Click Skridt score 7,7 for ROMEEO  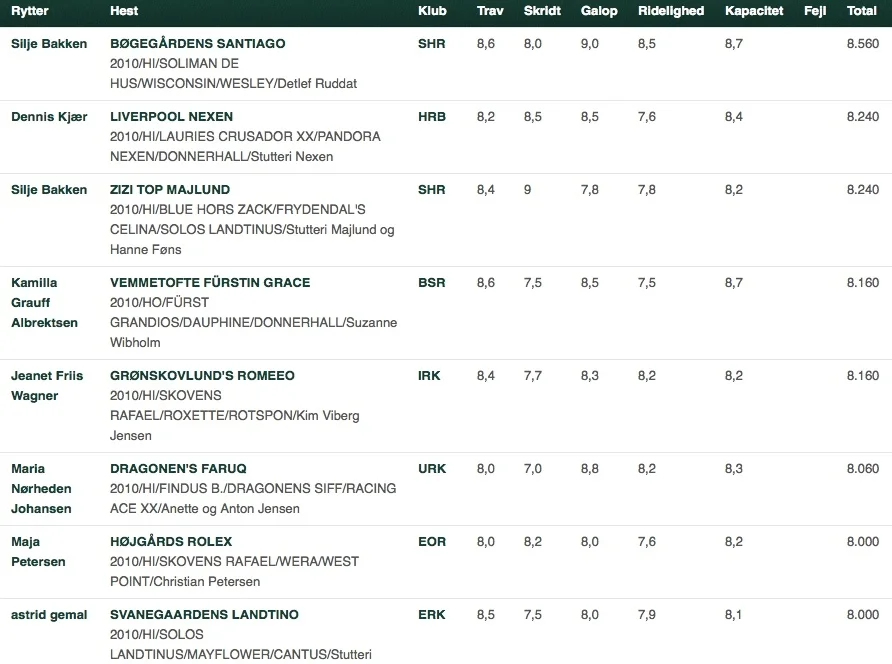pos(533,376)
